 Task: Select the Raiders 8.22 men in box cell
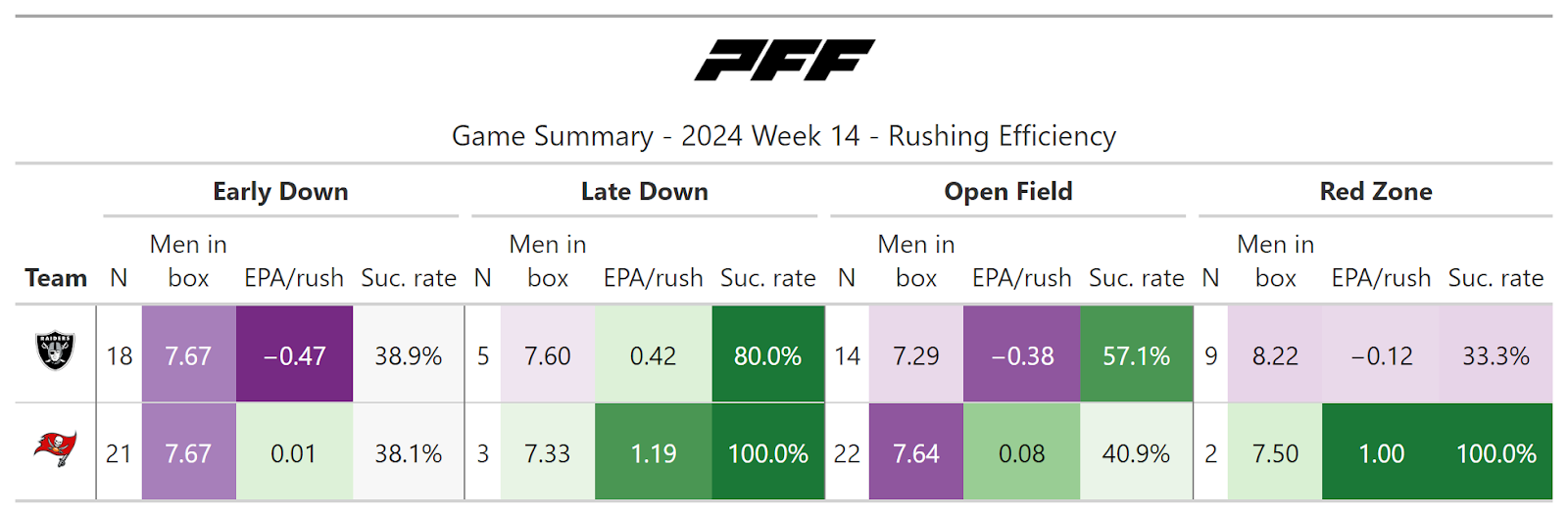click(1274, 355)
